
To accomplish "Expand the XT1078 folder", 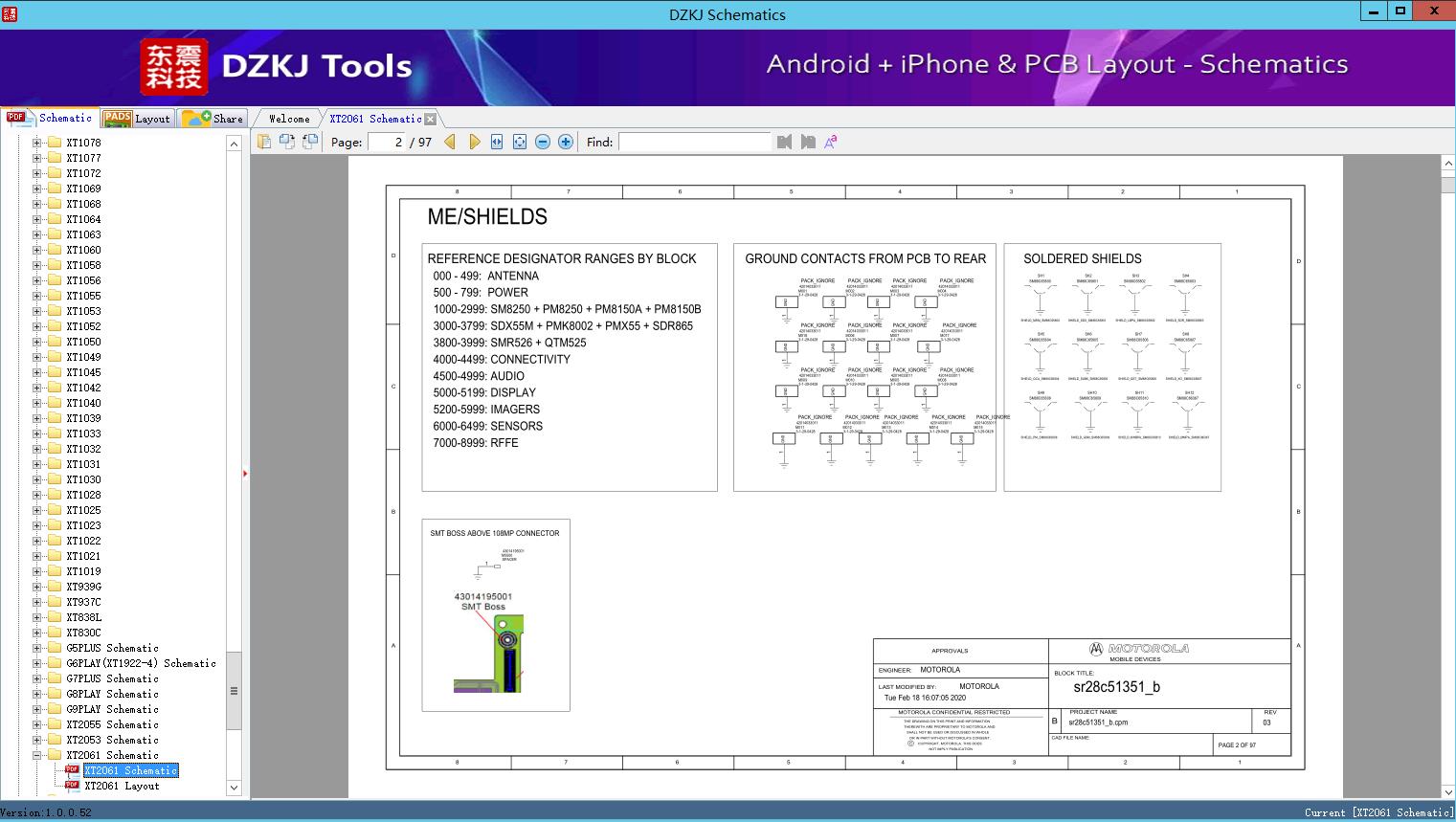I will (x=36, y=143).
